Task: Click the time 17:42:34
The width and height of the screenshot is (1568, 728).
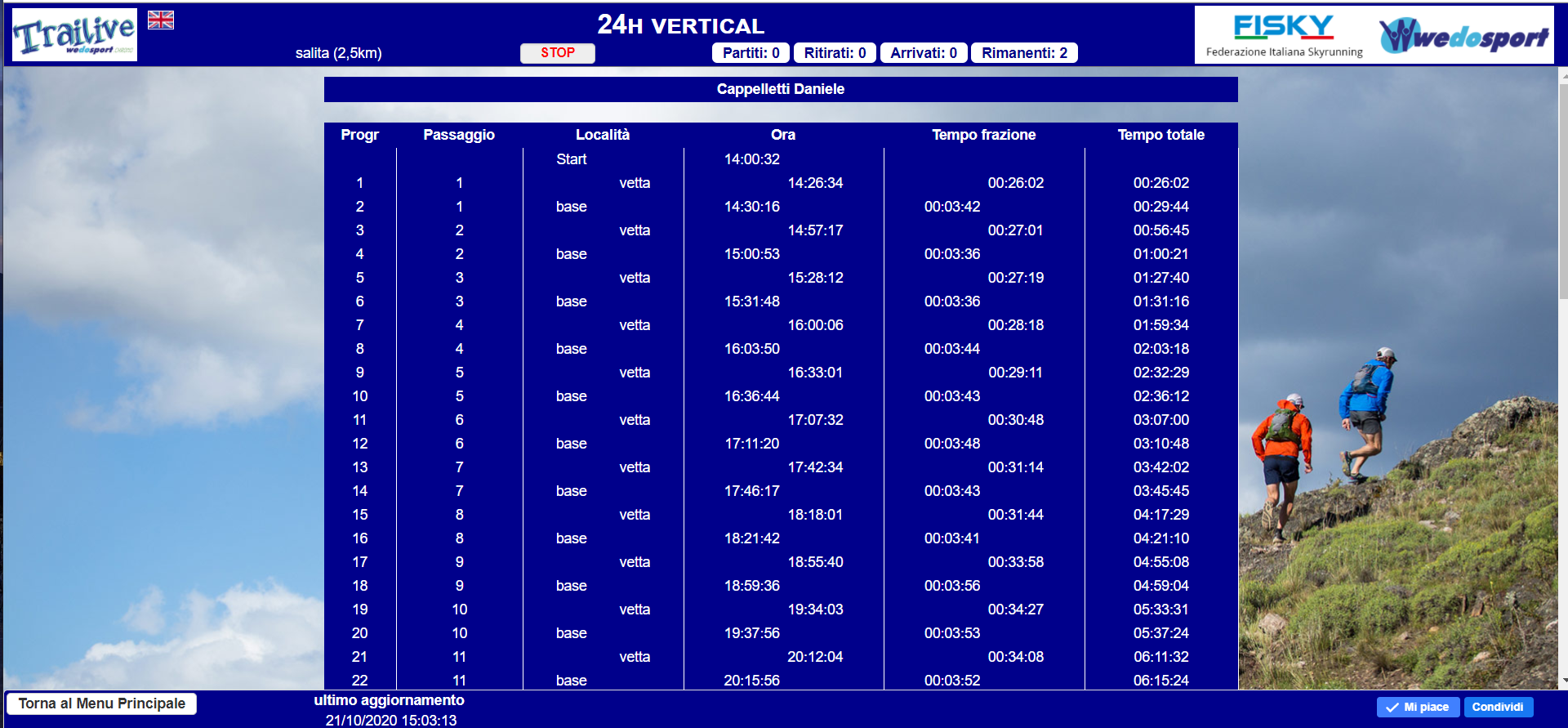Action: pos(815,467)
